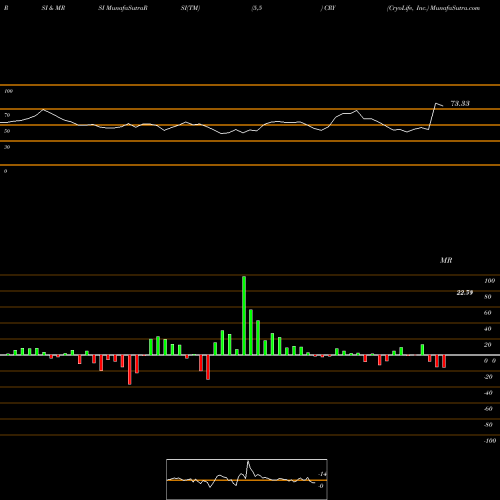Click the MR axis 20 label

[x=488, y=345]
